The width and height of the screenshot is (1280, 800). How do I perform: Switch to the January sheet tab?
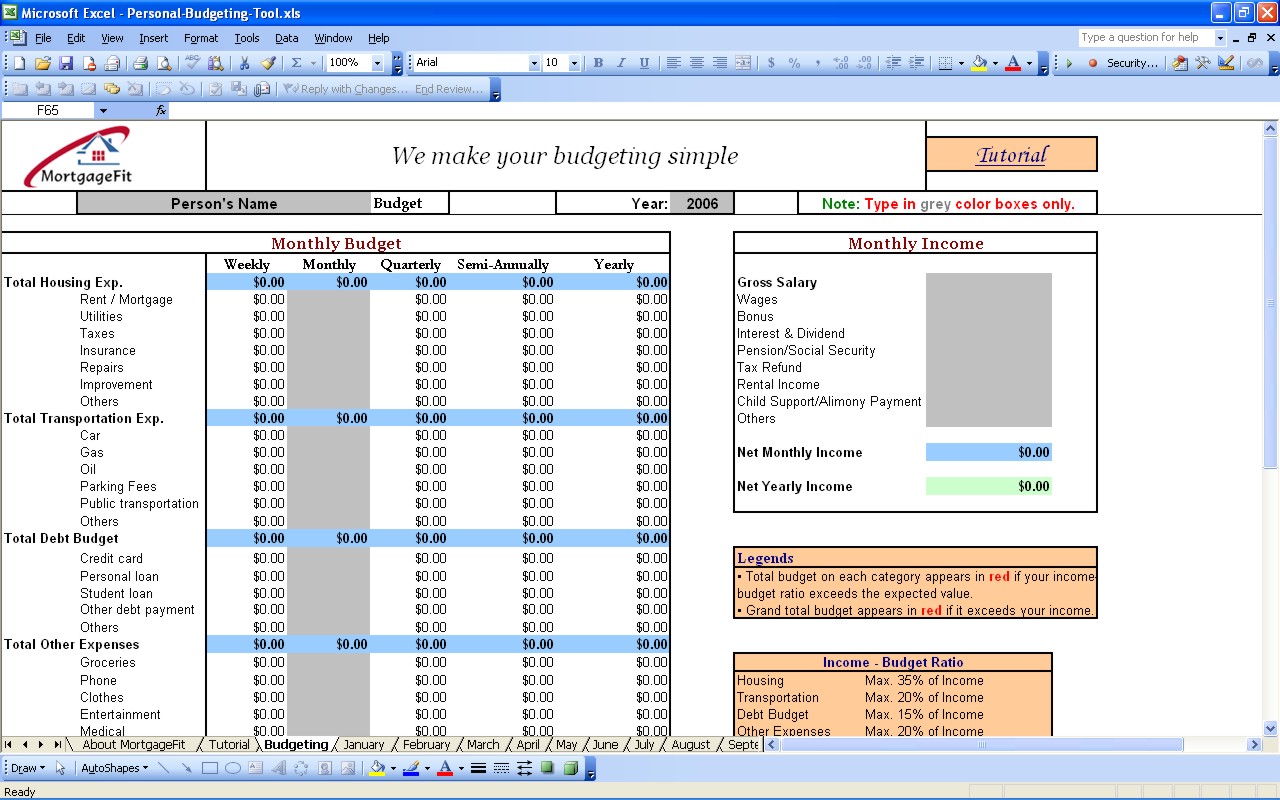tap(363, 745)
